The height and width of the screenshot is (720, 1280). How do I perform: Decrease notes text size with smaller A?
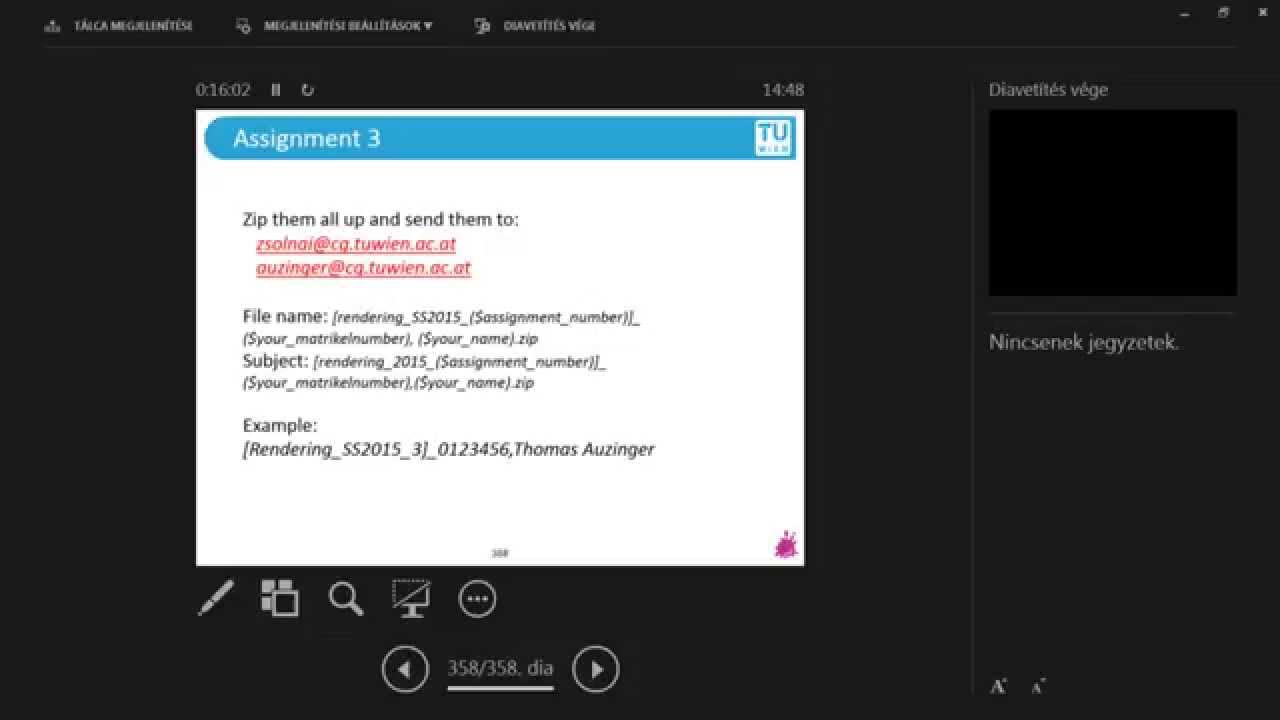[x=1038, y=686]
